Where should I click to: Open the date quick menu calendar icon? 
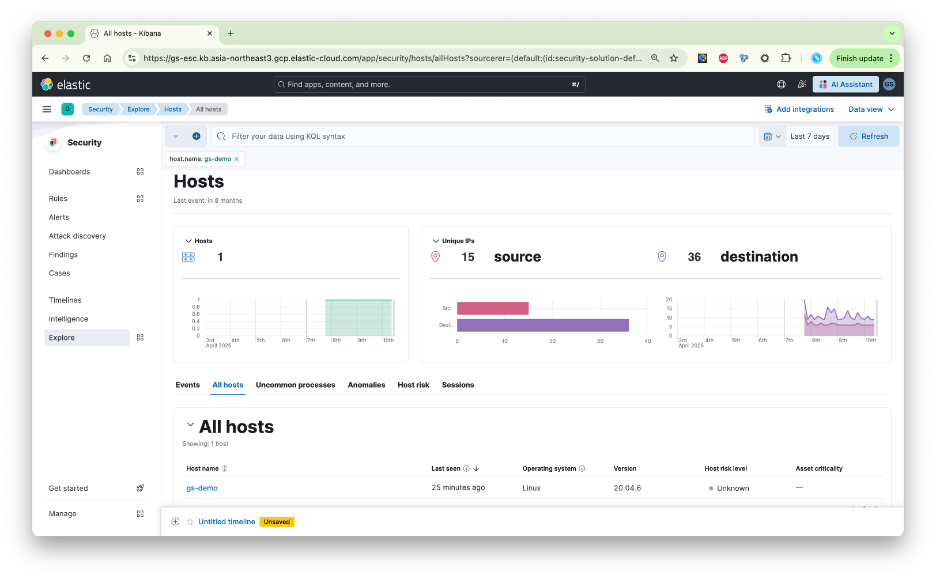click(x=772, y=137)
